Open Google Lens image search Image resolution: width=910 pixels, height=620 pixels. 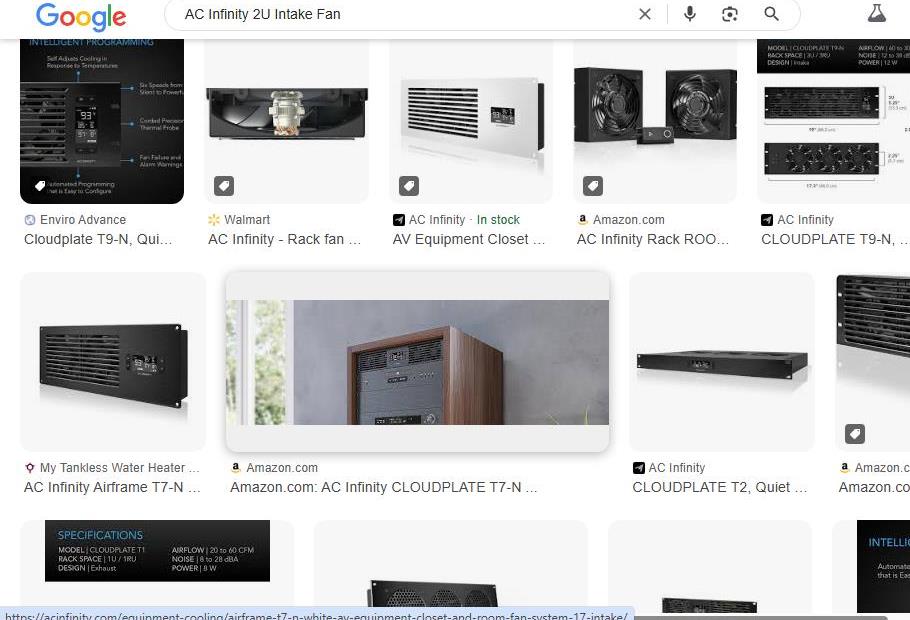tap(730, 14)
